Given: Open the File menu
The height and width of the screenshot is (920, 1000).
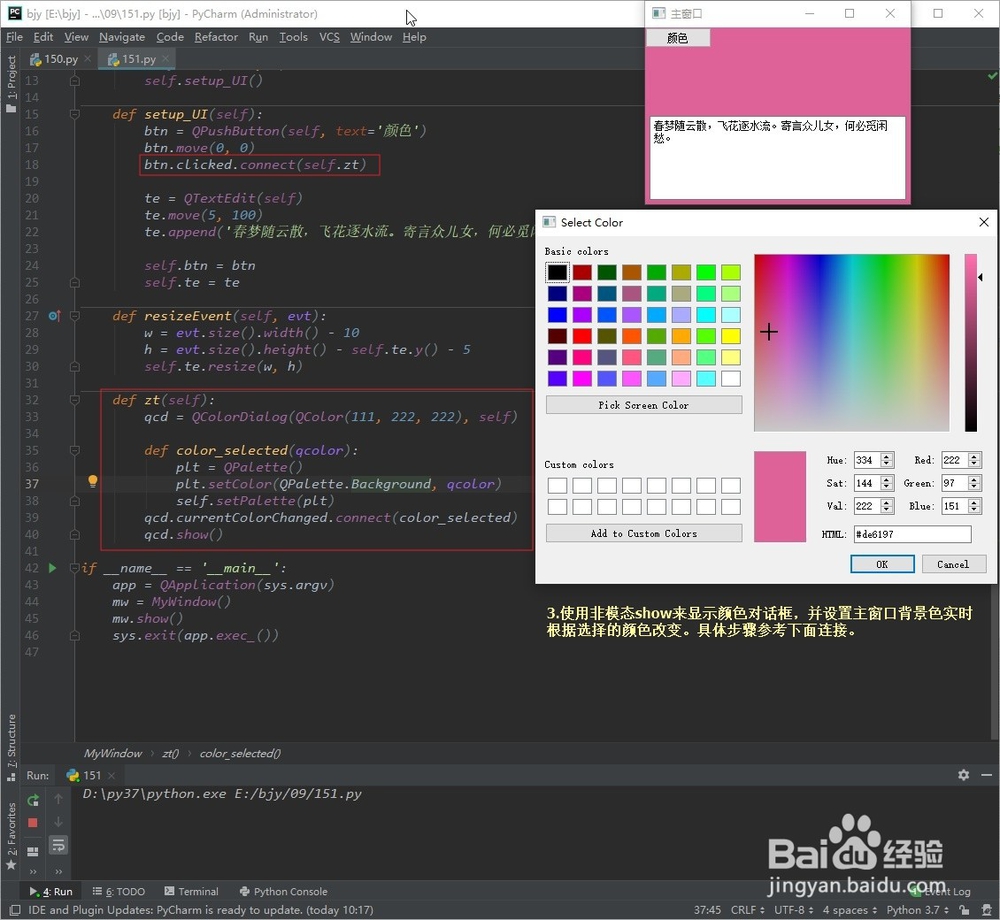Looking at the screenshot, I should (x=14, y=37).
